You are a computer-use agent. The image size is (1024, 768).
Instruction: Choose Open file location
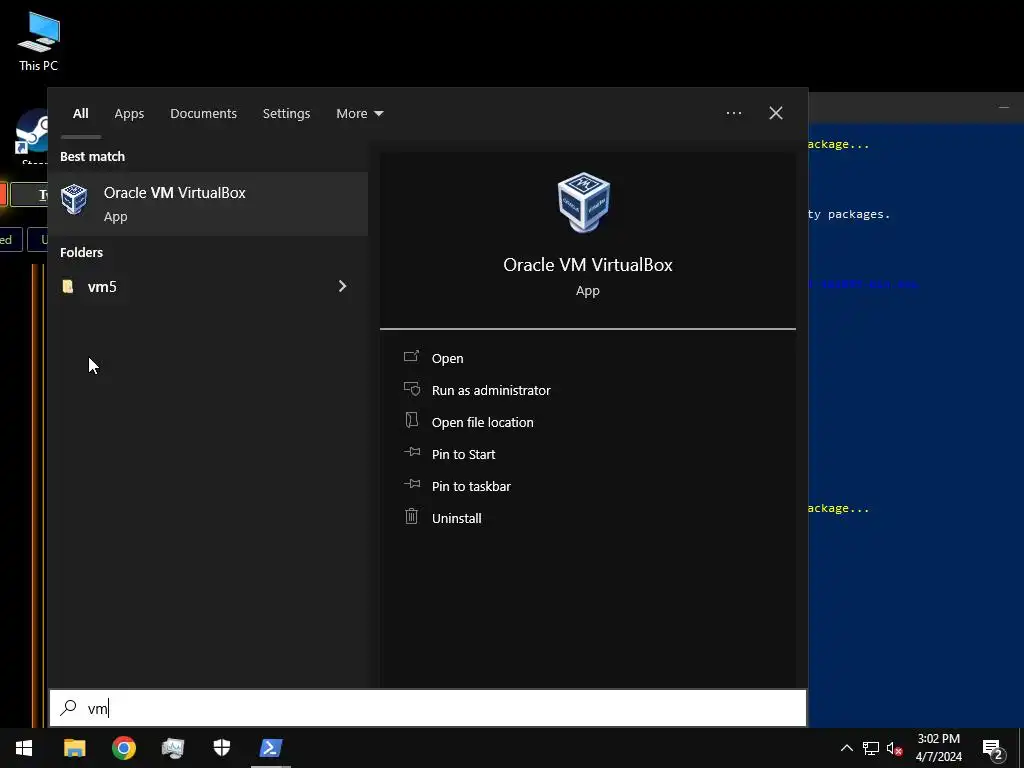483,423
